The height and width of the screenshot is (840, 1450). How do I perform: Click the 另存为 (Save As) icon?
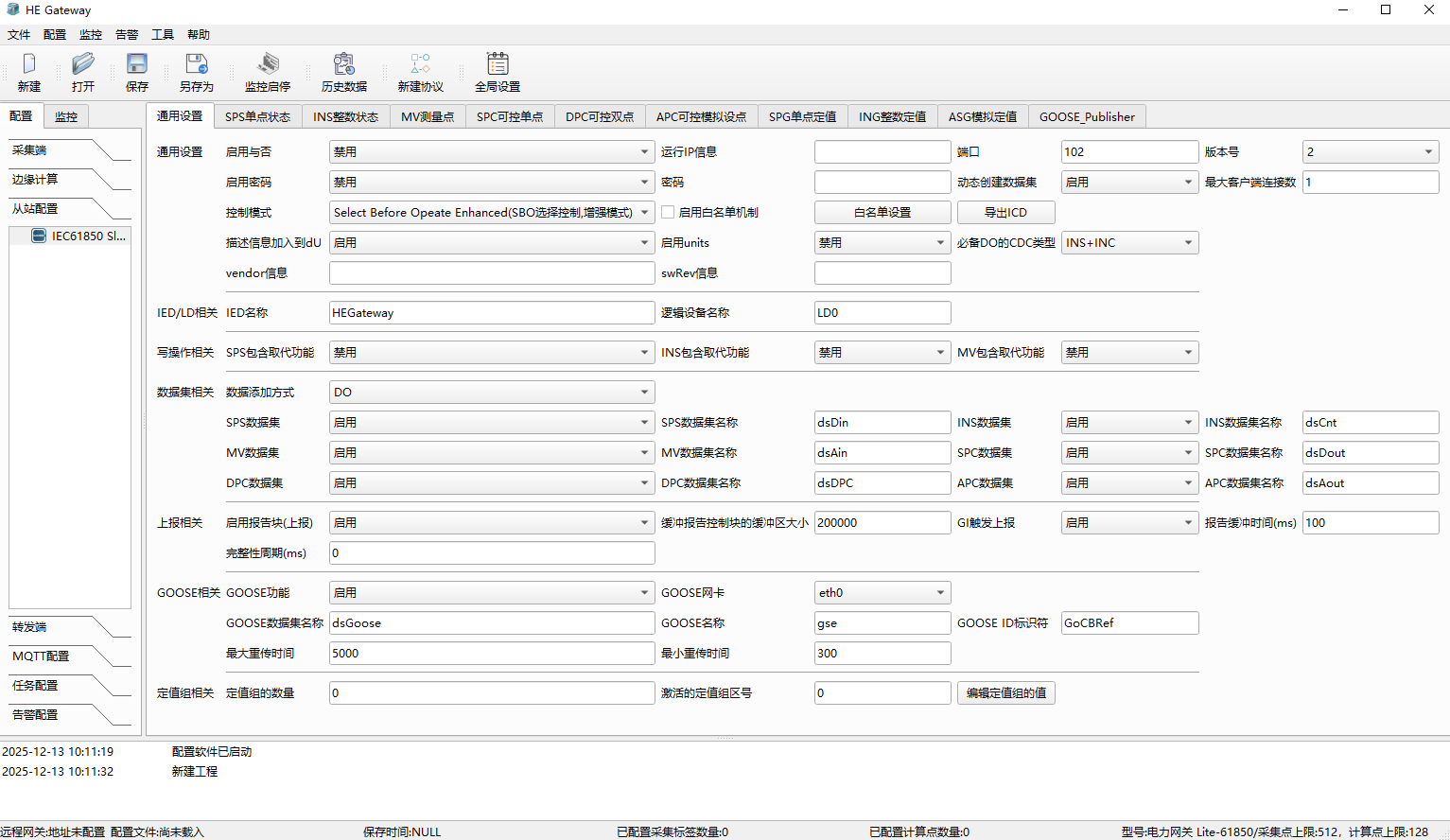[196, 64]
